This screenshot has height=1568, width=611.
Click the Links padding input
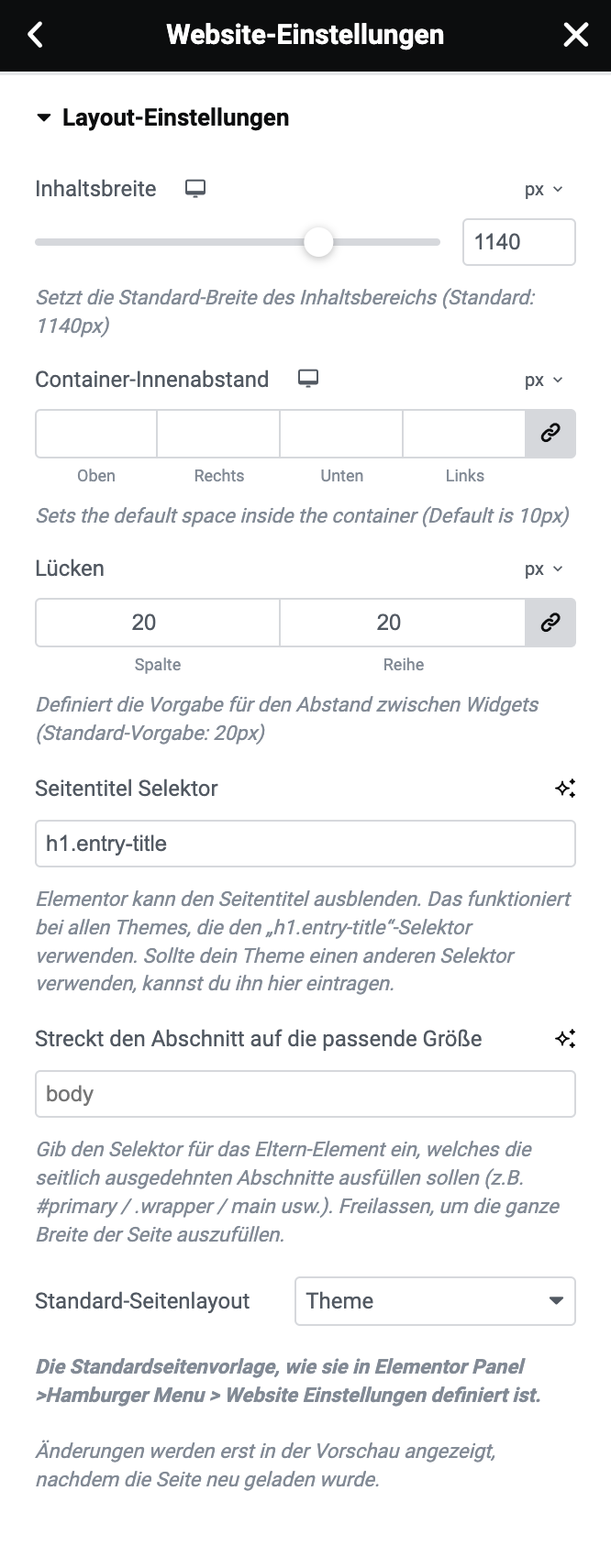pos(464,434)
